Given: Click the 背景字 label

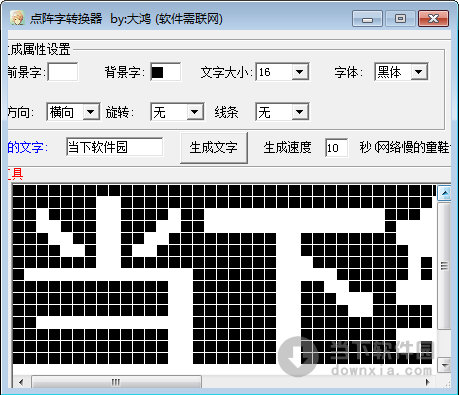Looking at the screenshot, I should tap(125, 72).
